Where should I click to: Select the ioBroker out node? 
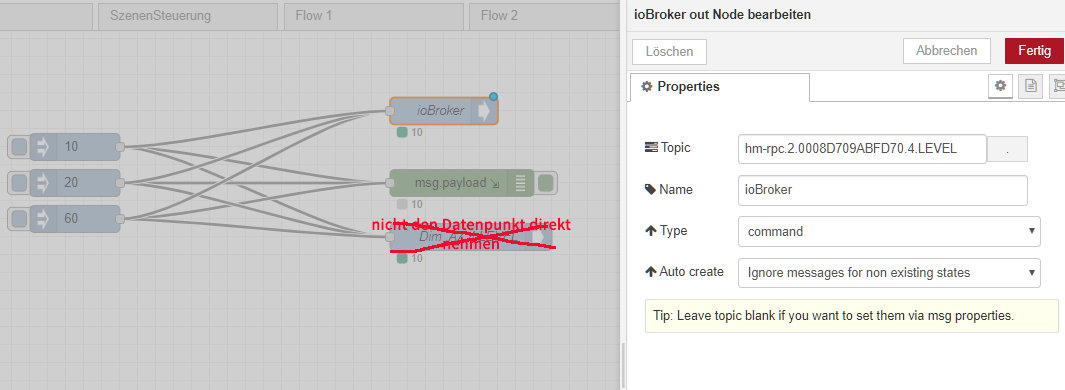[x=444, y=111]
